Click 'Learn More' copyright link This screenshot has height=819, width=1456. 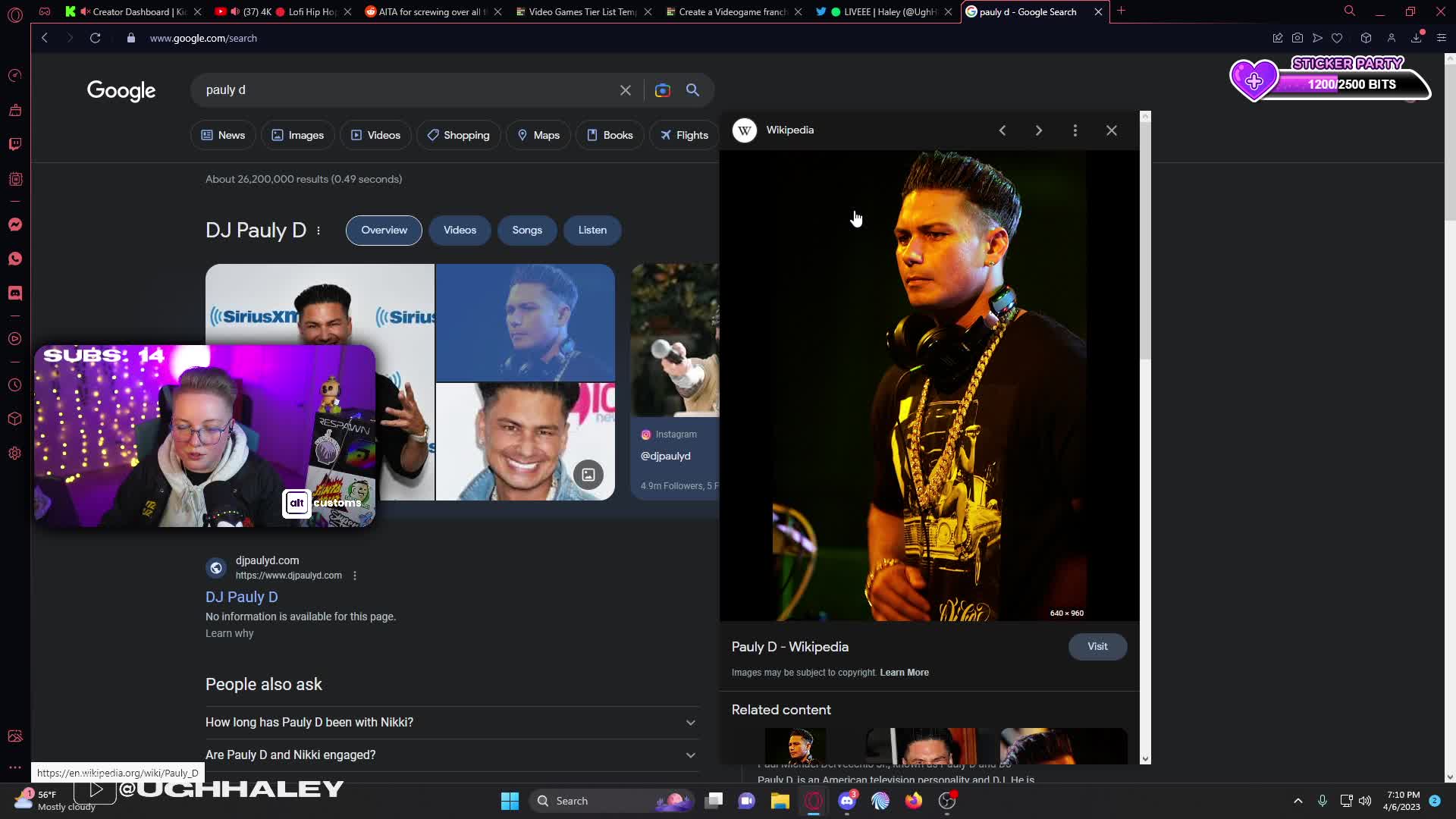click(904, 673)
